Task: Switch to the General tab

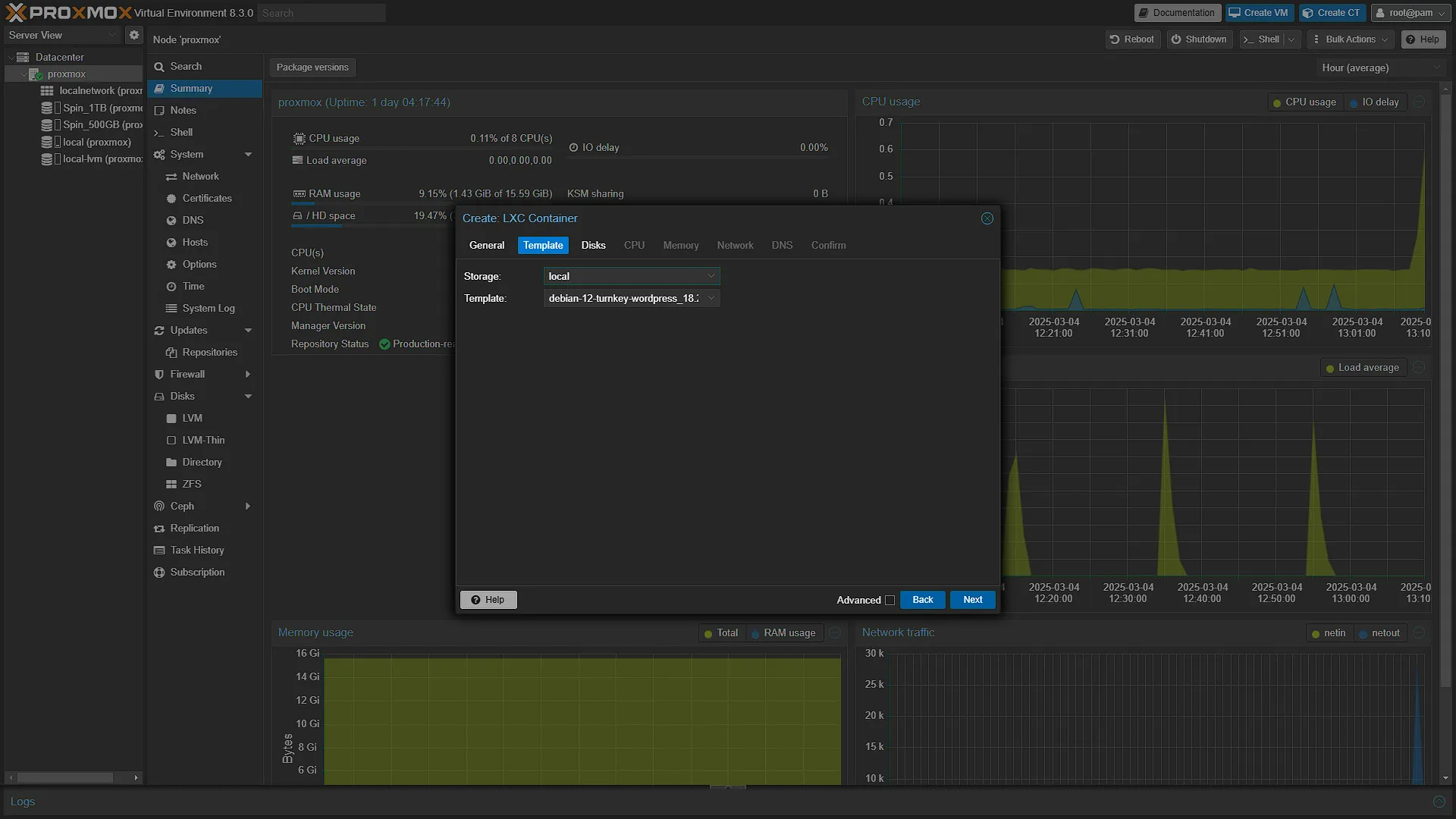Action: click(x=486, y=245)
